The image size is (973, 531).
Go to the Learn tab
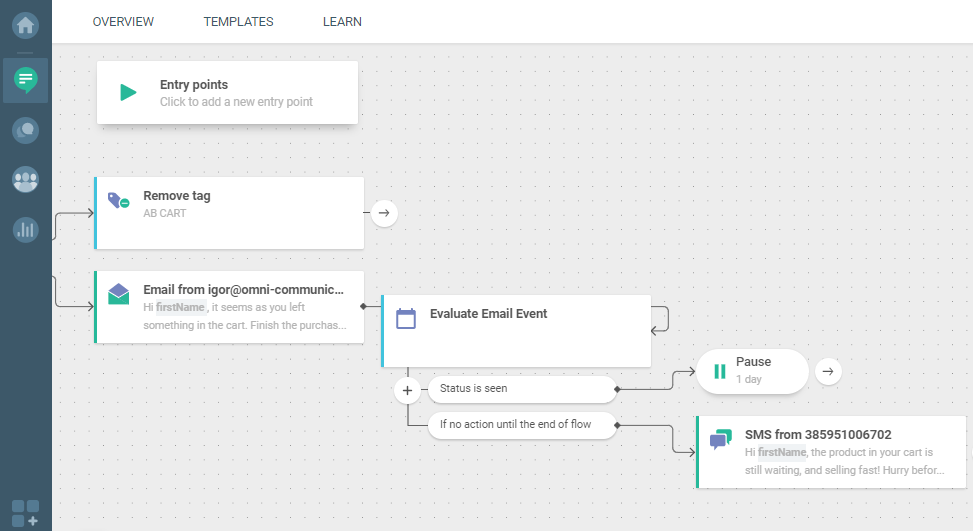click(x=342, y=22)
